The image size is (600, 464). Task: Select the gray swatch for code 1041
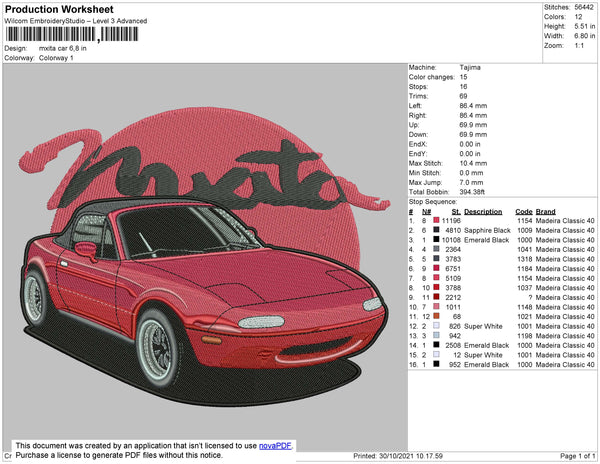(436, 249)
